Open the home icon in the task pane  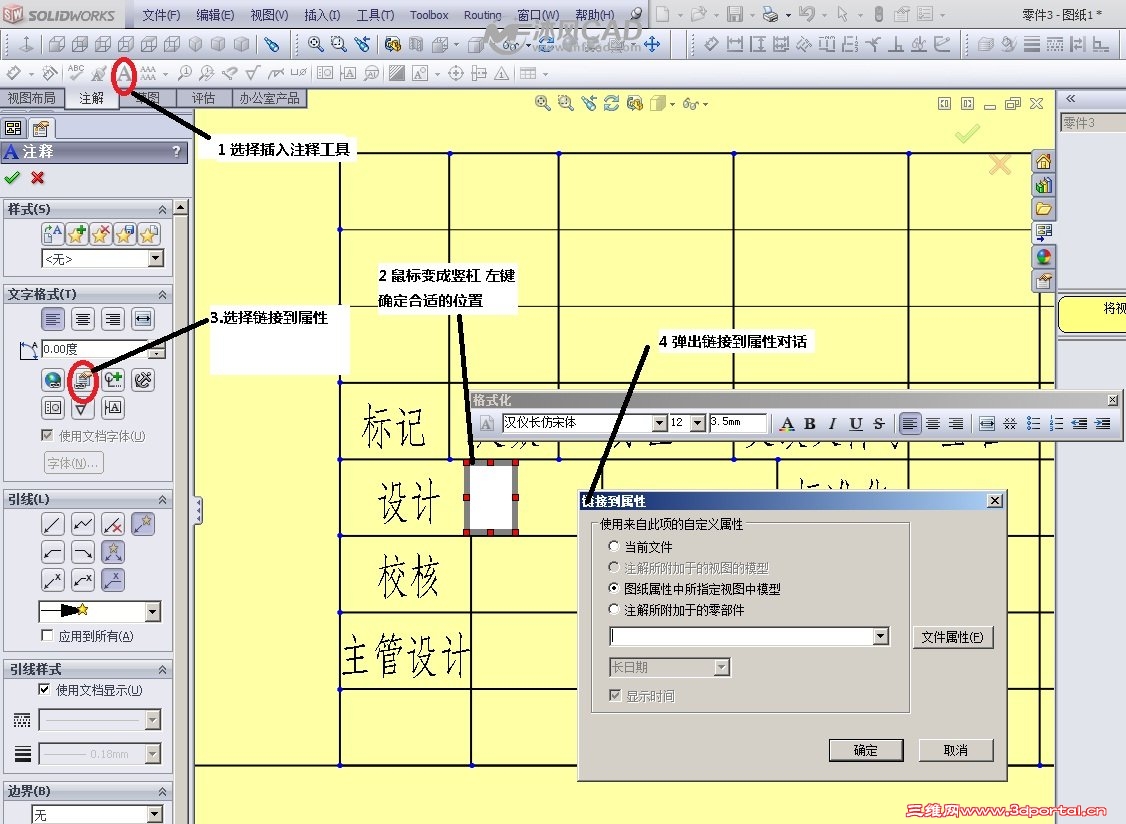click(x=1043, y=162)
